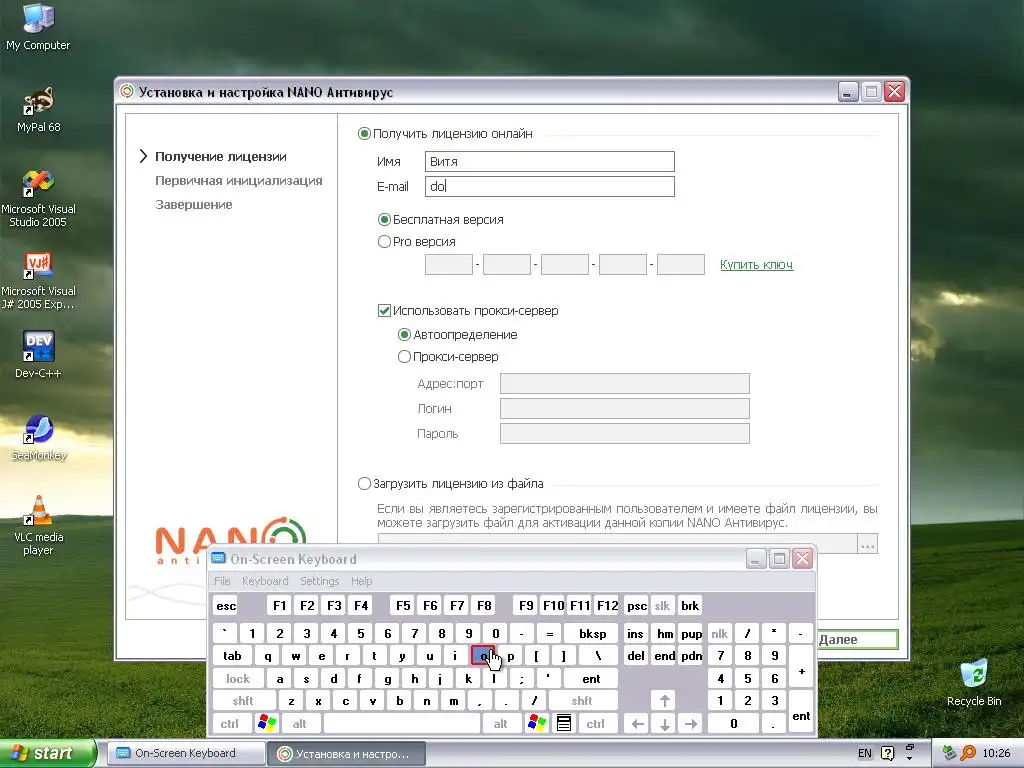Open Microsoft Visual Studio 2005 shortcut
The height and width of the screenshot is (768, 1024).
click(38, 198)
